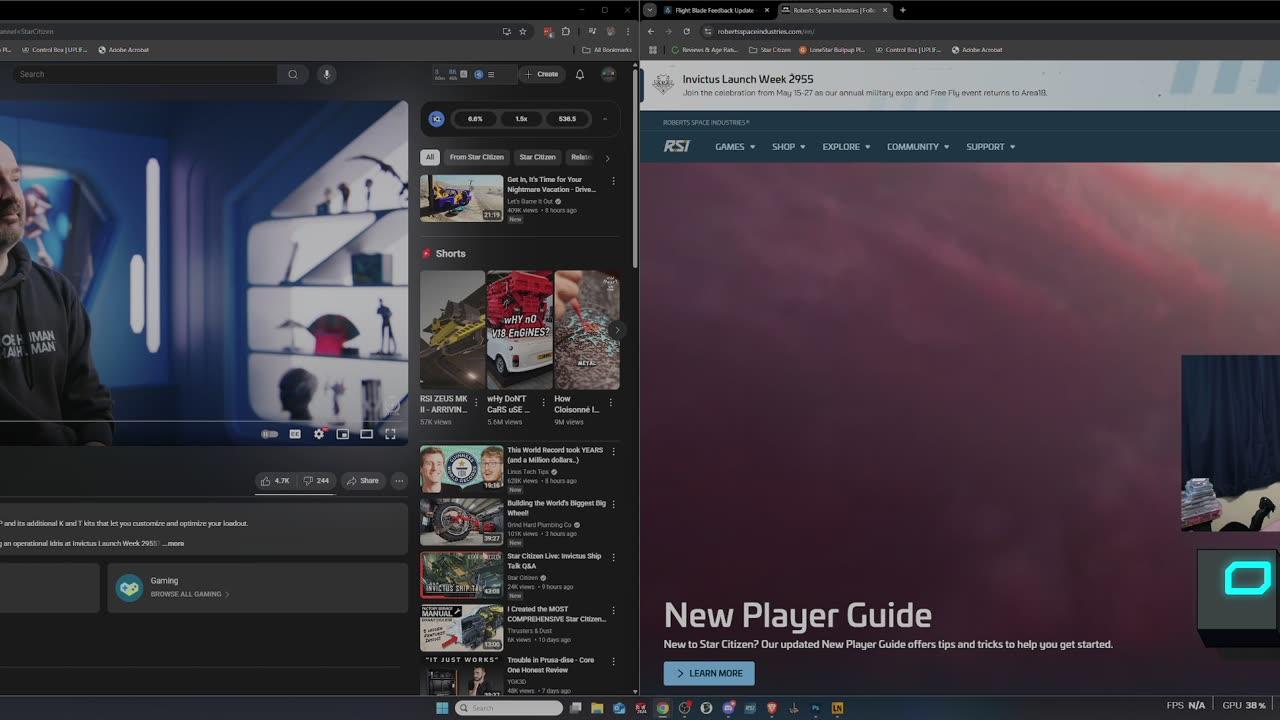This screenshot has width=1280, height=720.
Task: Enter fullscreen on the video player
Action: [x=391, y=434]
